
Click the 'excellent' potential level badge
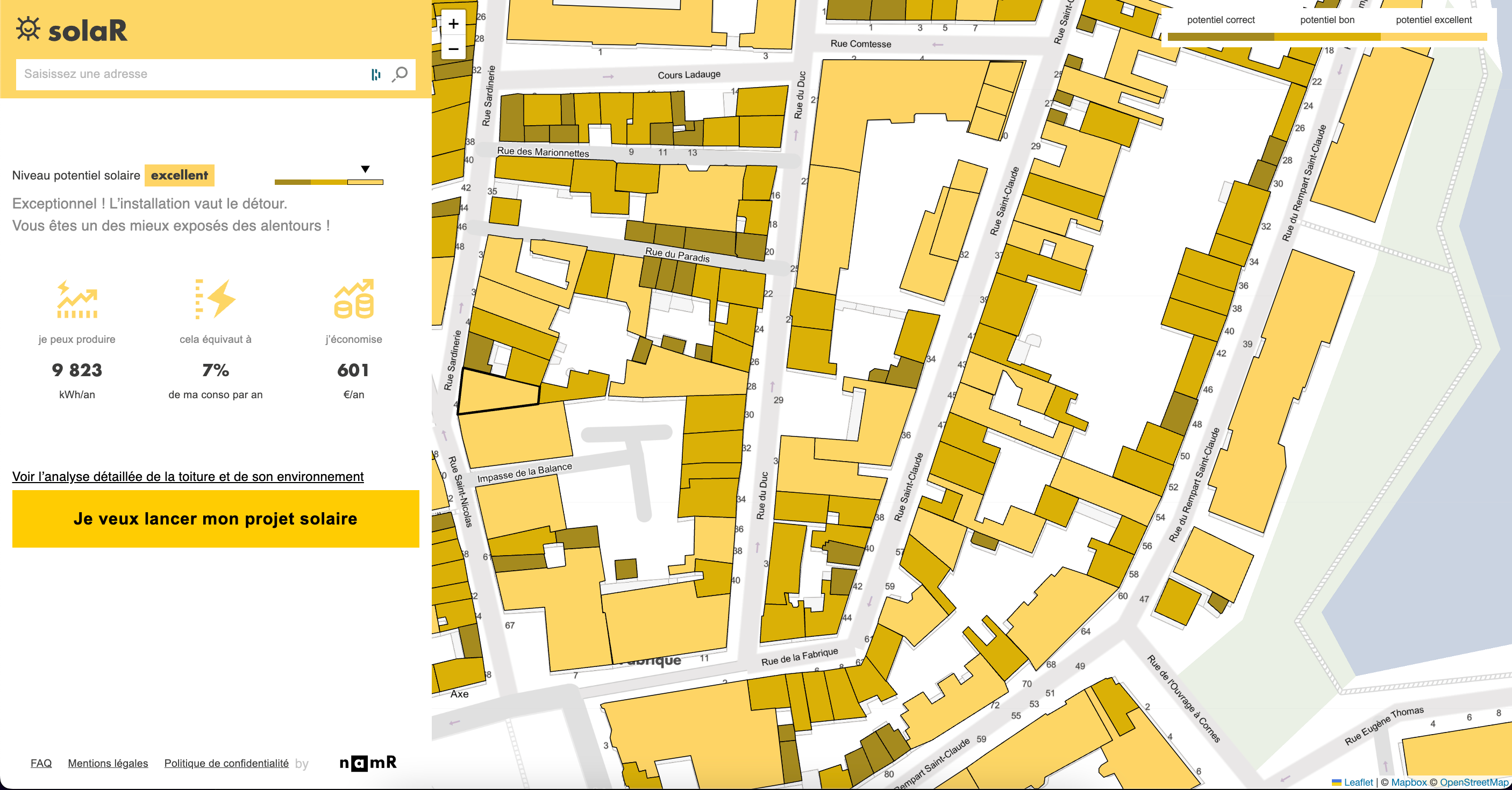(x=179, y=175)
